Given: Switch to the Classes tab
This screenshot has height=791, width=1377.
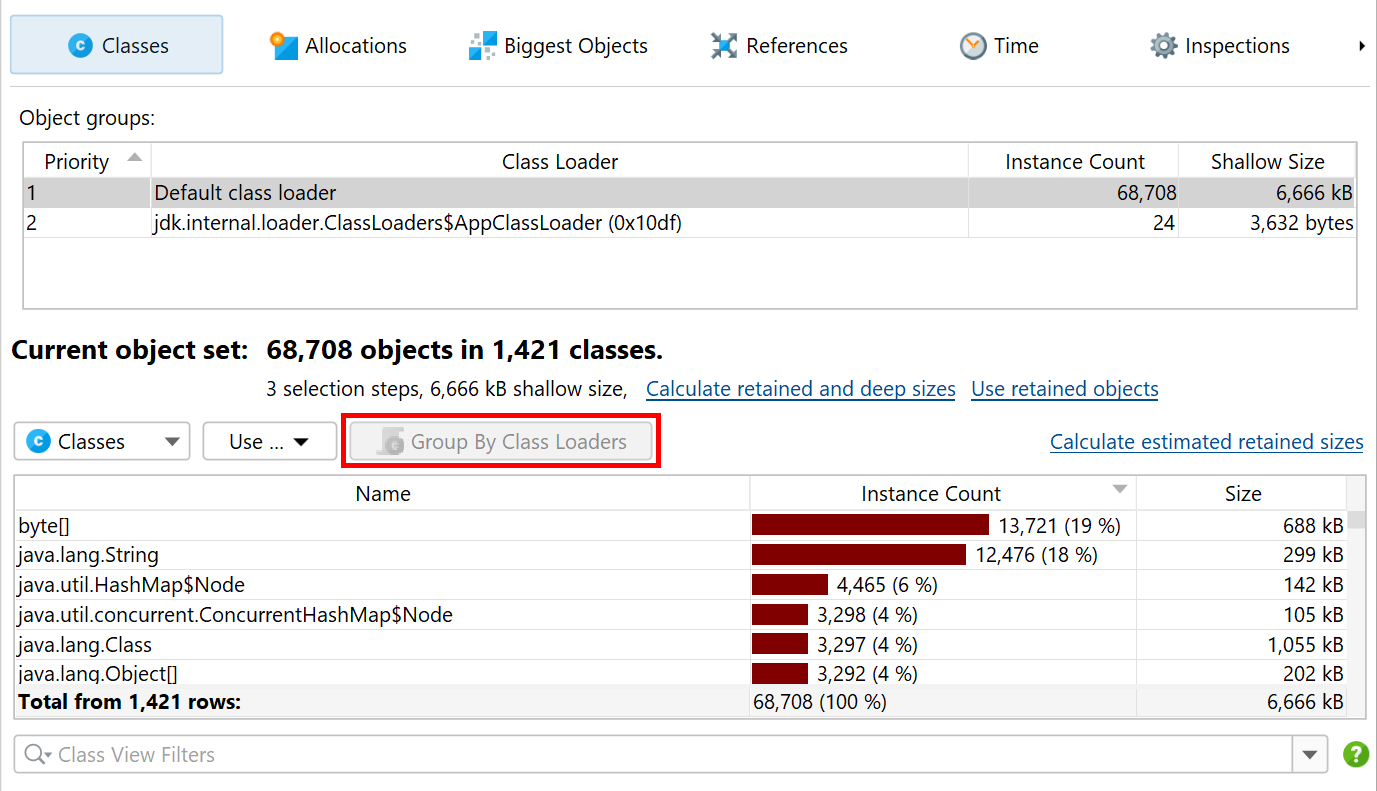Looking at the screenshot, I should [117, 45].
